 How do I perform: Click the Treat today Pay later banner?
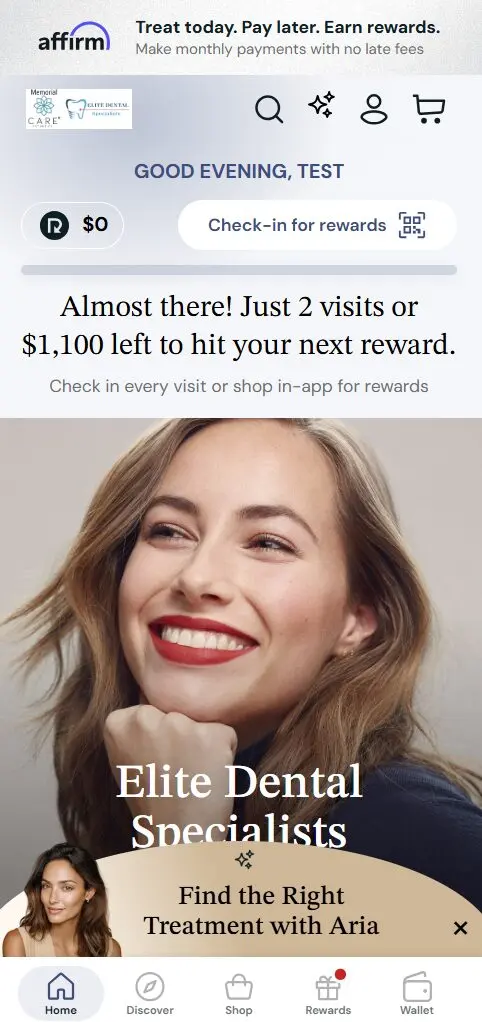coord(241,38)
